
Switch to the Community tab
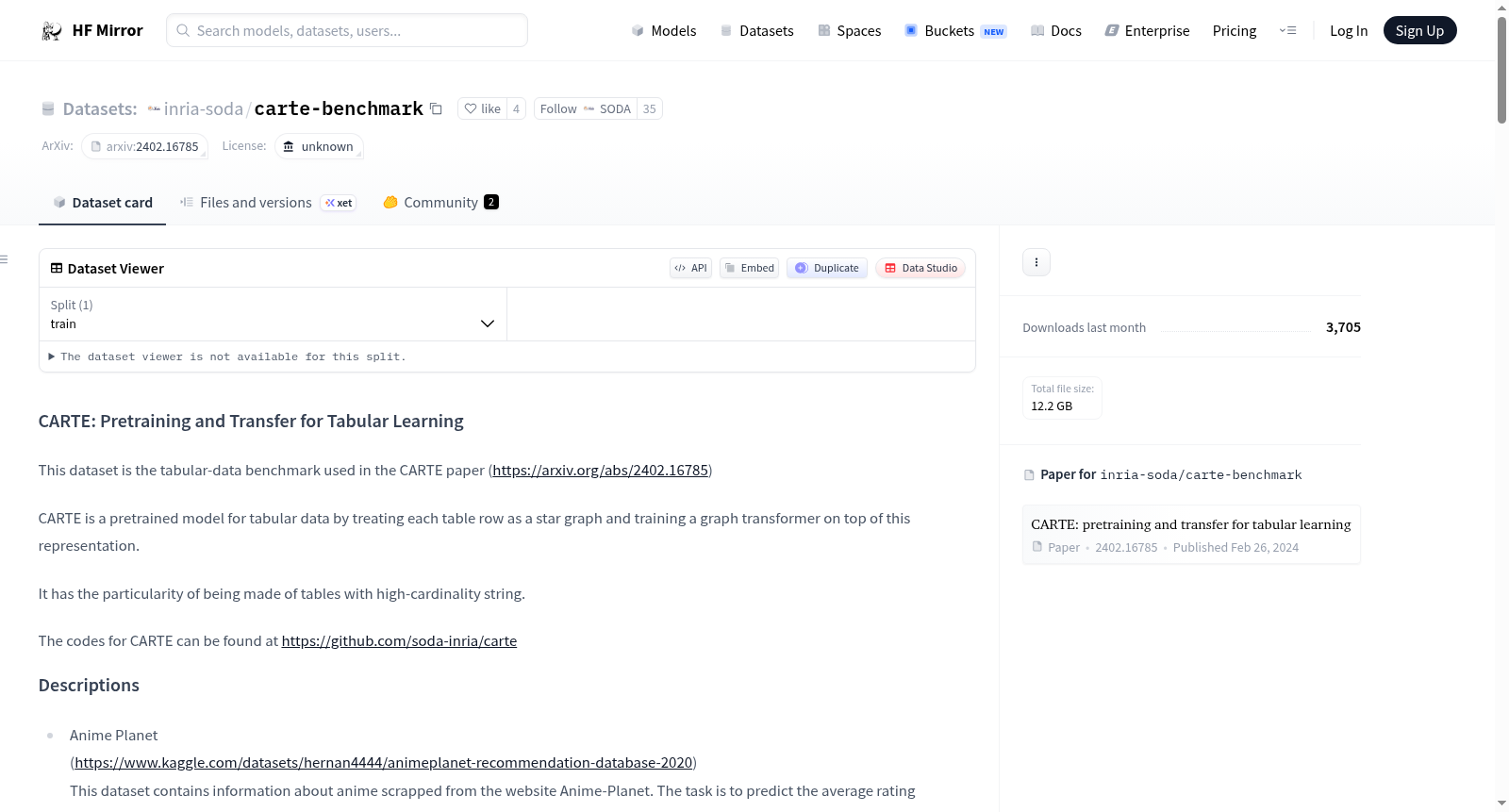(440, 203)
